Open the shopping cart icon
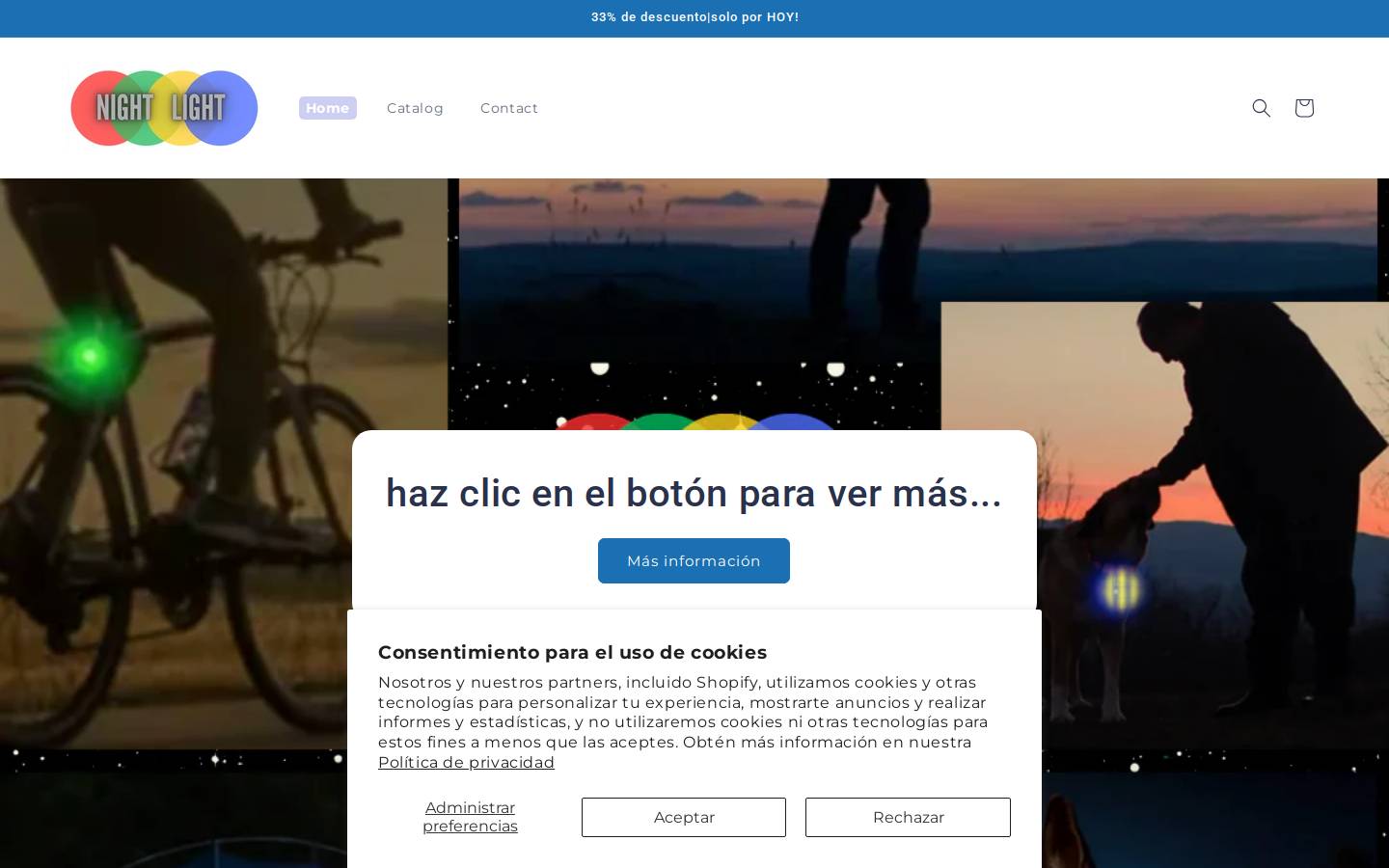This screenshot has width=1389, height=868. pos(1304,108)
